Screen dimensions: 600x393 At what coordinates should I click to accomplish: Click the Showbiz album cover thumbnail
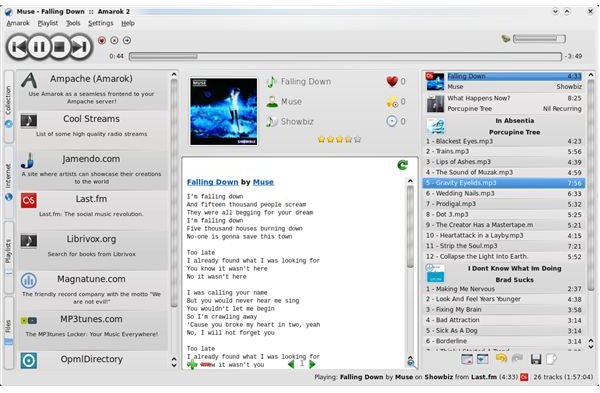coord(224,112)
